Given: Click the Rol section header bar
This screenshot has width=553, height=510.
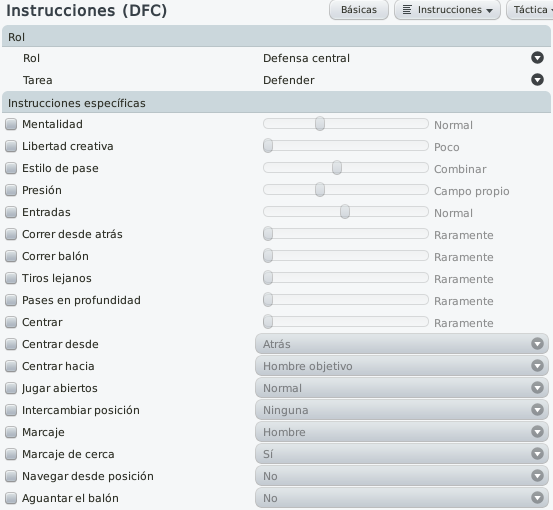Looking at the screenshot, I should (x=276, y=37).
